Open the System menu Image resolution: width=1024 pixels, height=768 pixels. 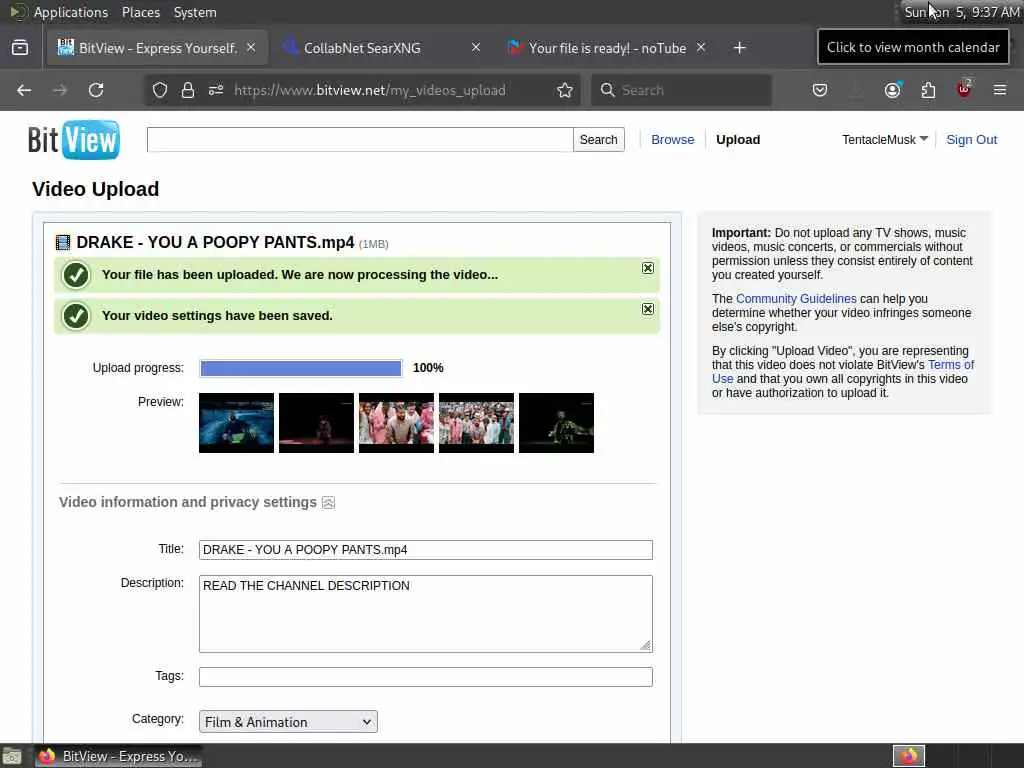195,12
